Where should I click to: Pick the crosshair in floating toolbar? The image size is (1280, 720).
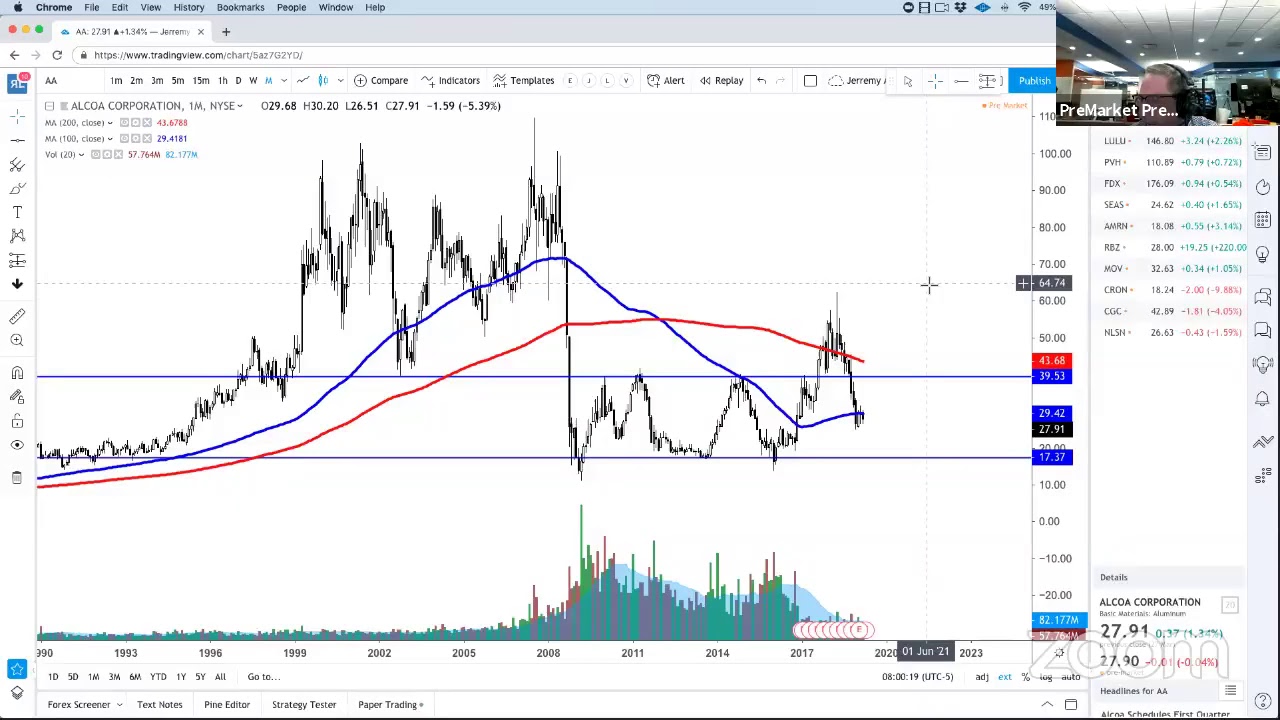pos(934,80)
